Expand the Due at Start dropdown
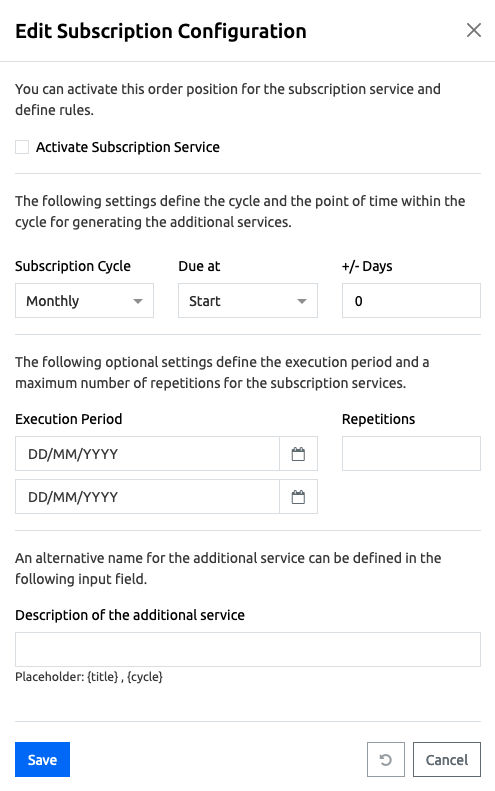Image resolution: width=495 pixels, height=791 pixels. click(x=248, y=301)
